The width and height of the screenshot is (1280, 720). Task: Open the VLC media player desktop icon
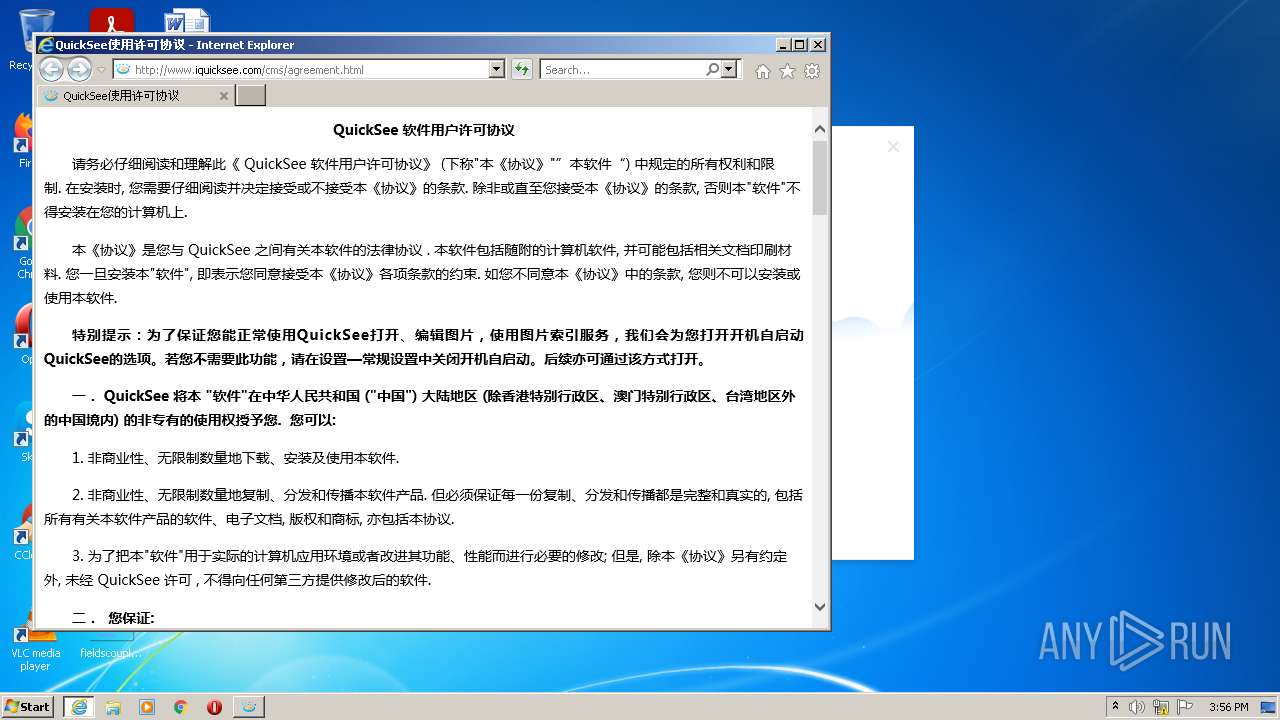[35, 645]
